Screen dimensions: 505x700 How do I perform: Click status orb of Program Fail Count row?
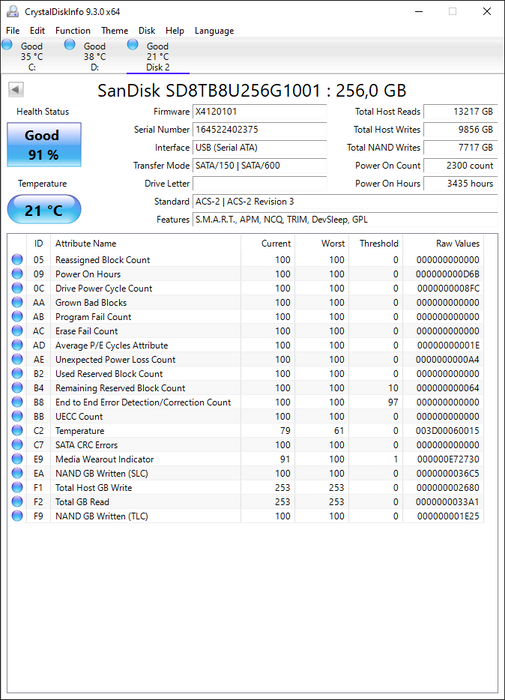(17, 317)
